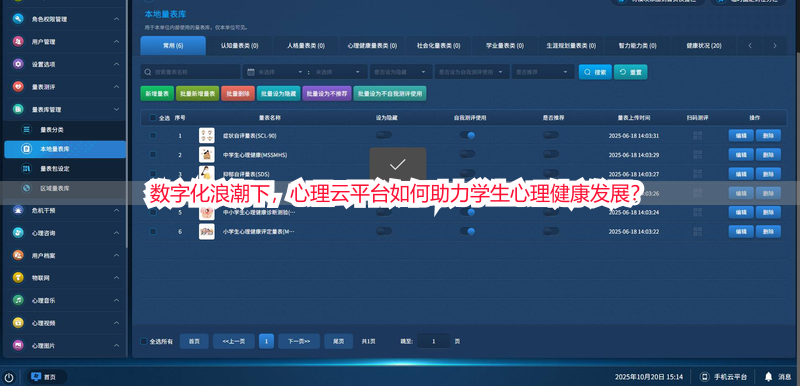This screenshot has width=800, height=386.
Task: Open the start date 未选择 dropdown
Action: click(x=281, y=72)
